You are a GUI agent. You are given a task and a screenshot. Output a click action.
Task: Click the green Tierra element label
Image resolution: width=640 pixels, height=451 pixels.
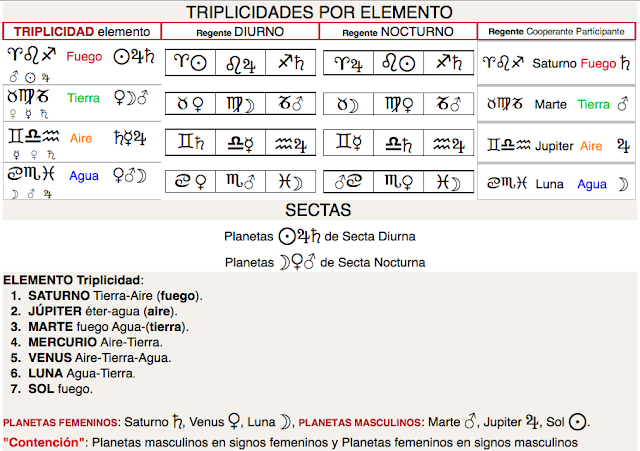pyautogui.click(x=84, y=98)
